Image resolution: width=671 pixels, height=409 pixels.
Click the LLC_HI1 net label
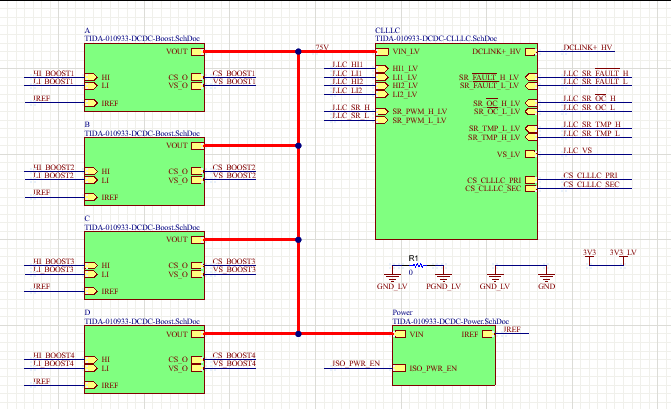tap(347, 64)
